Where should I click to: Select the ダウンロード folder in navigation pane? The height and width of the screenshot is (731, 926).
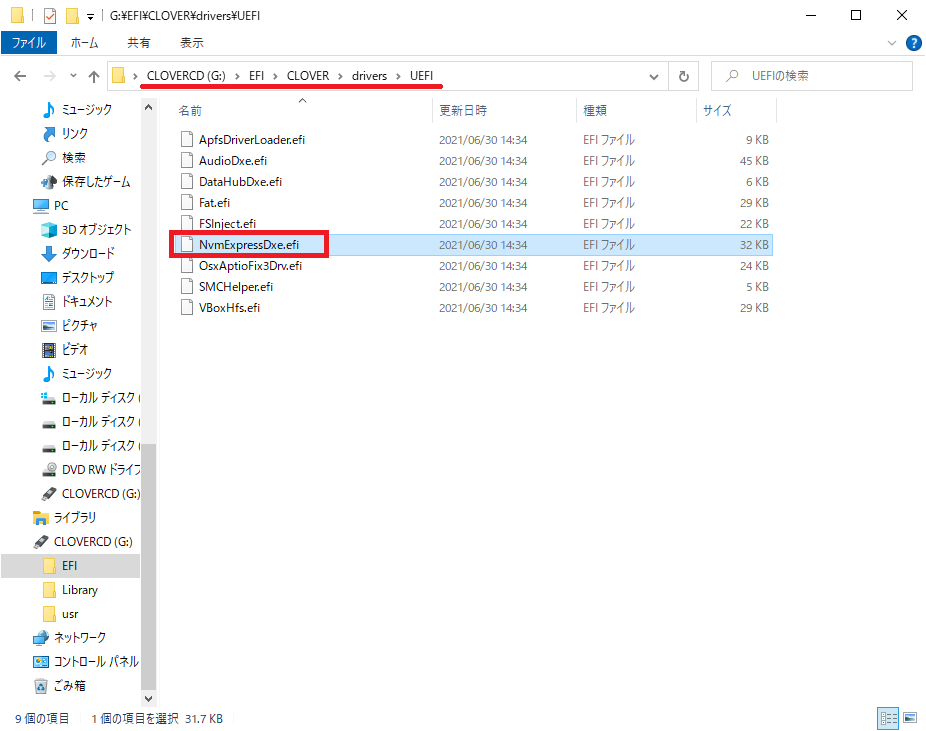[88, 253]
